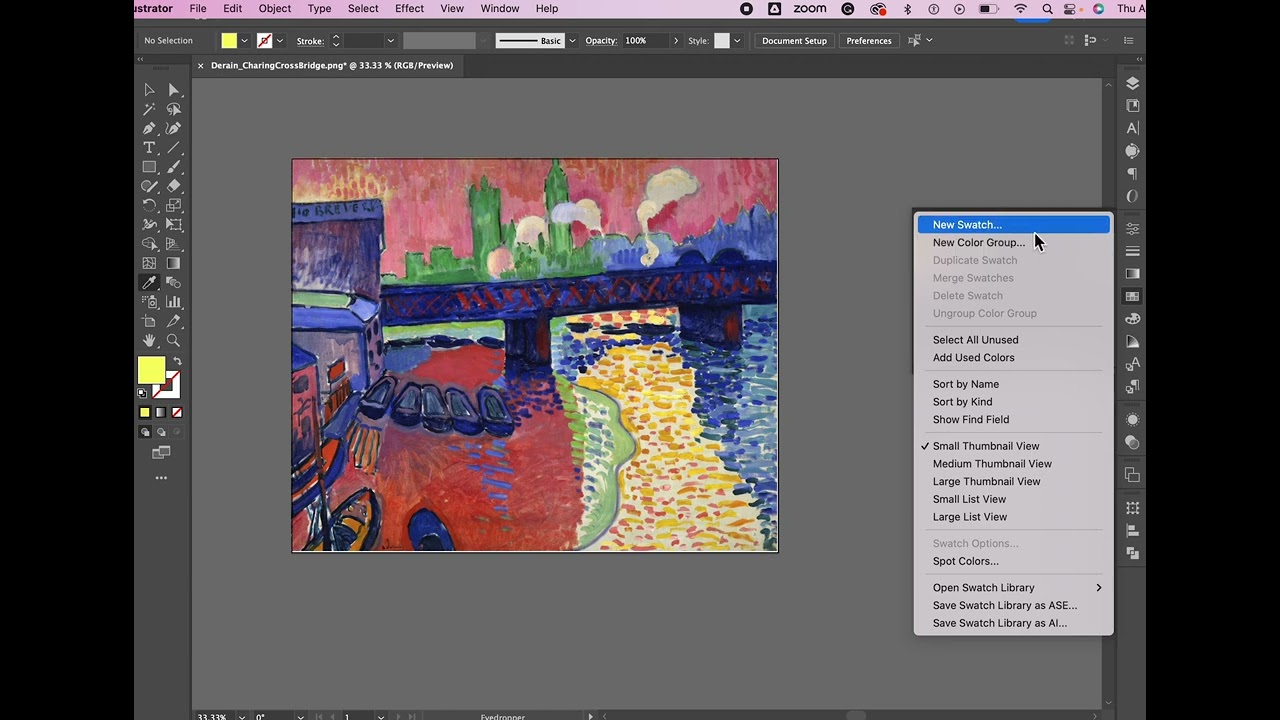Choose the Lasso tool

pyautogui.click(x=174, y=109)
